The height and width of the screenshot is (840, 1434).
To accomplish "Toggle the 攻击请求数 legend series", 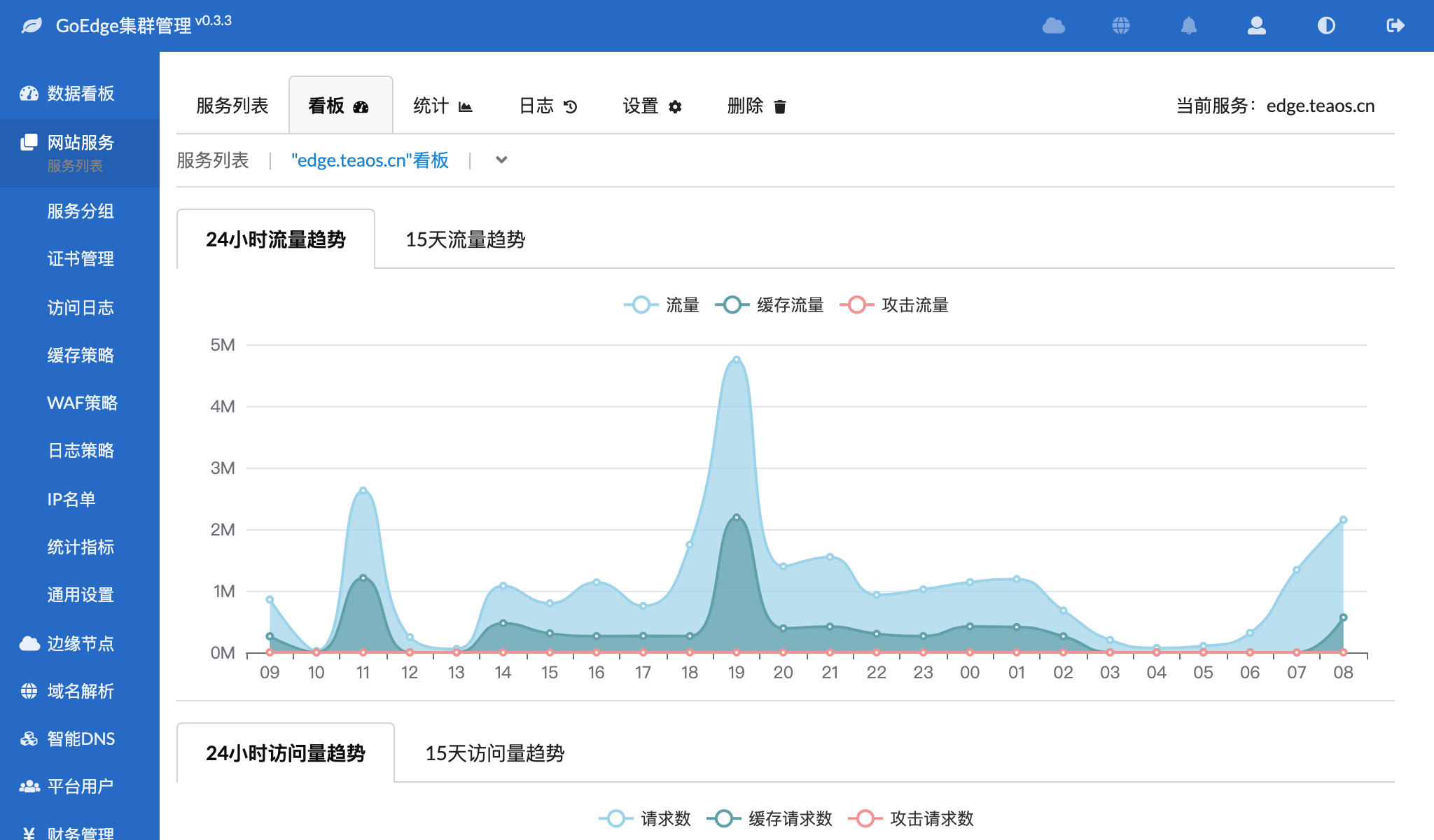I will tap(910, 818).
